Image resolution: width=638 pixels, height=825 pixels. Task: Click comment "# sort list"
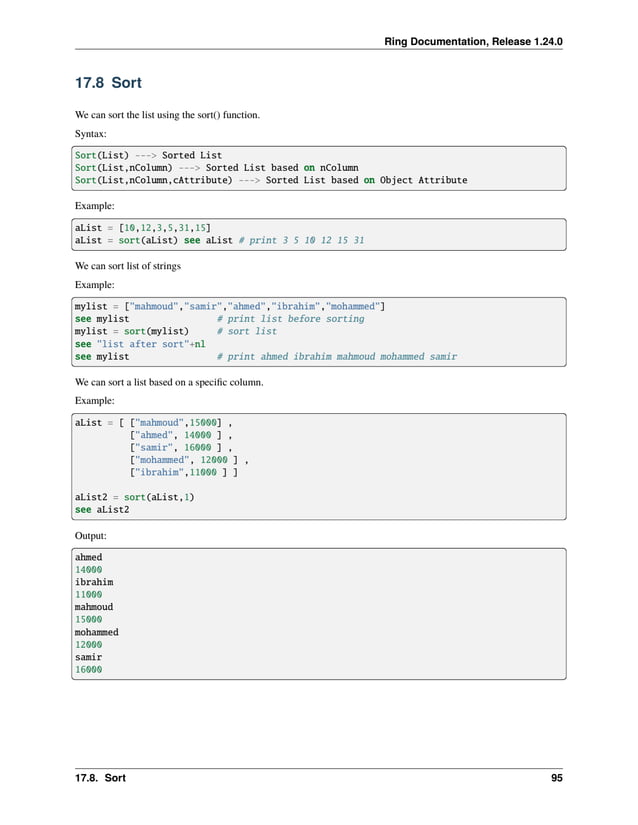(x=247, y=331)
